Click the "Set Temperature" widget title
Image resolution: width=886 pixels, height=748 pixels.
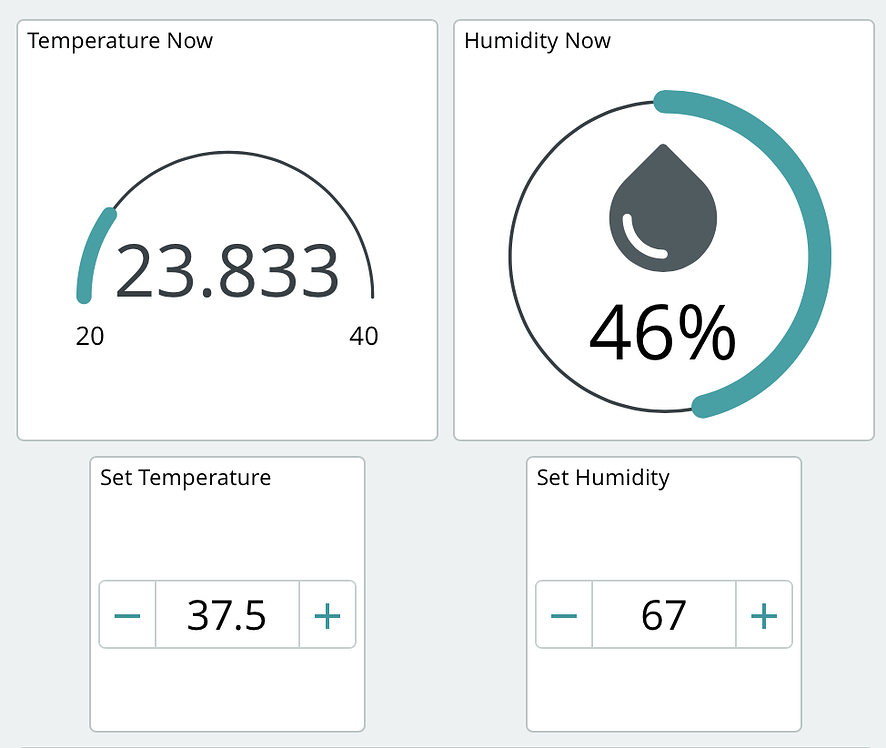[x=185, y=477]
